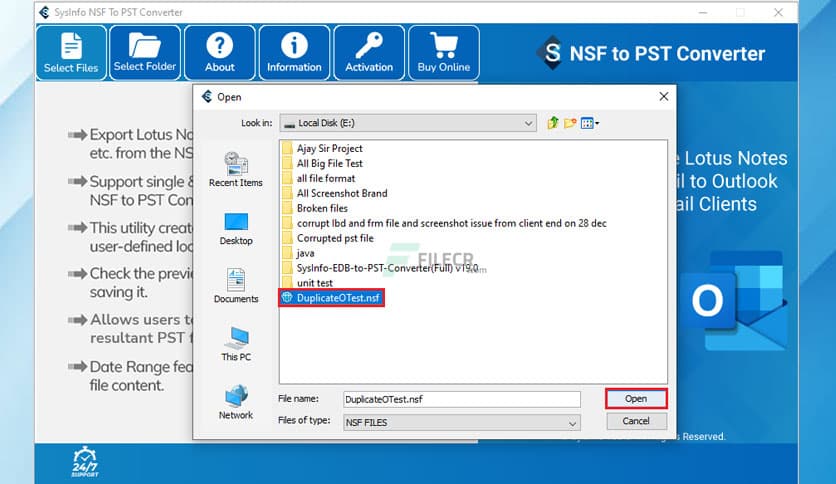Create a new folder via toolbar icon
This screenshot has width=836, height=484.
(570, 123)
